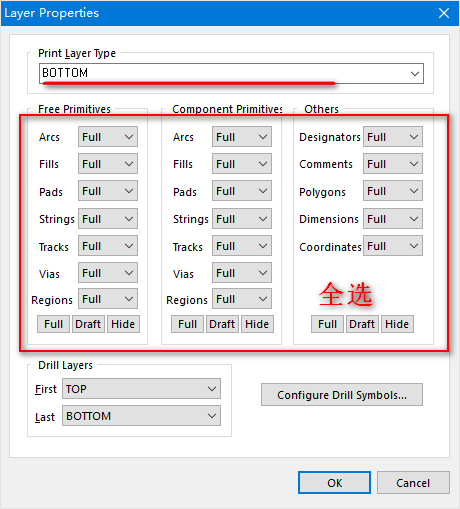Open Free Primitives Vias dropdown

point(108,273)
